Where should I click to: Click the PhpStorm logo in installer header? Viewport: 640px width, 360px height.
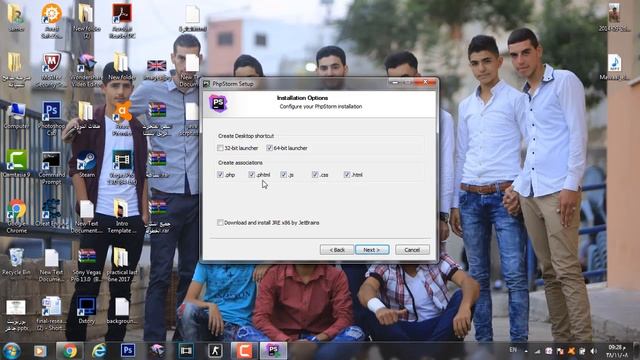tap(218, 103)
